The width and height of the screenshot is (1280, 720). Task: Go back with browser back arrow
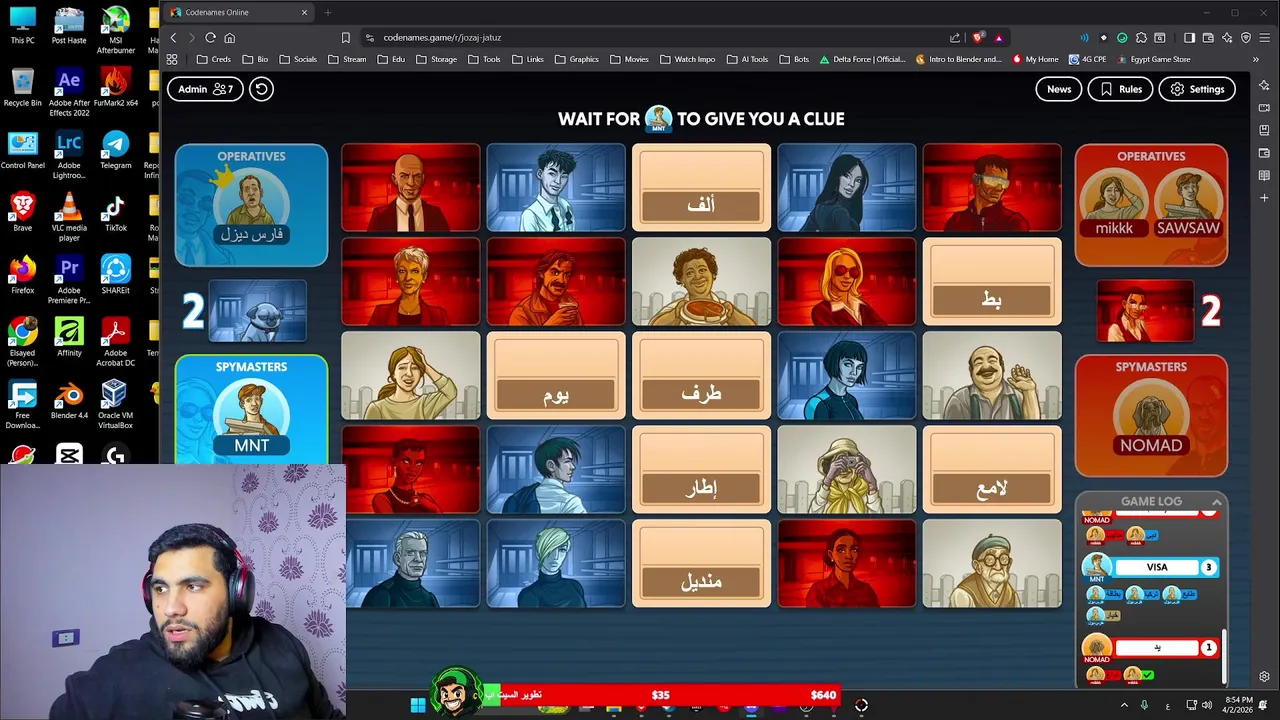click(x=173, y=38)
